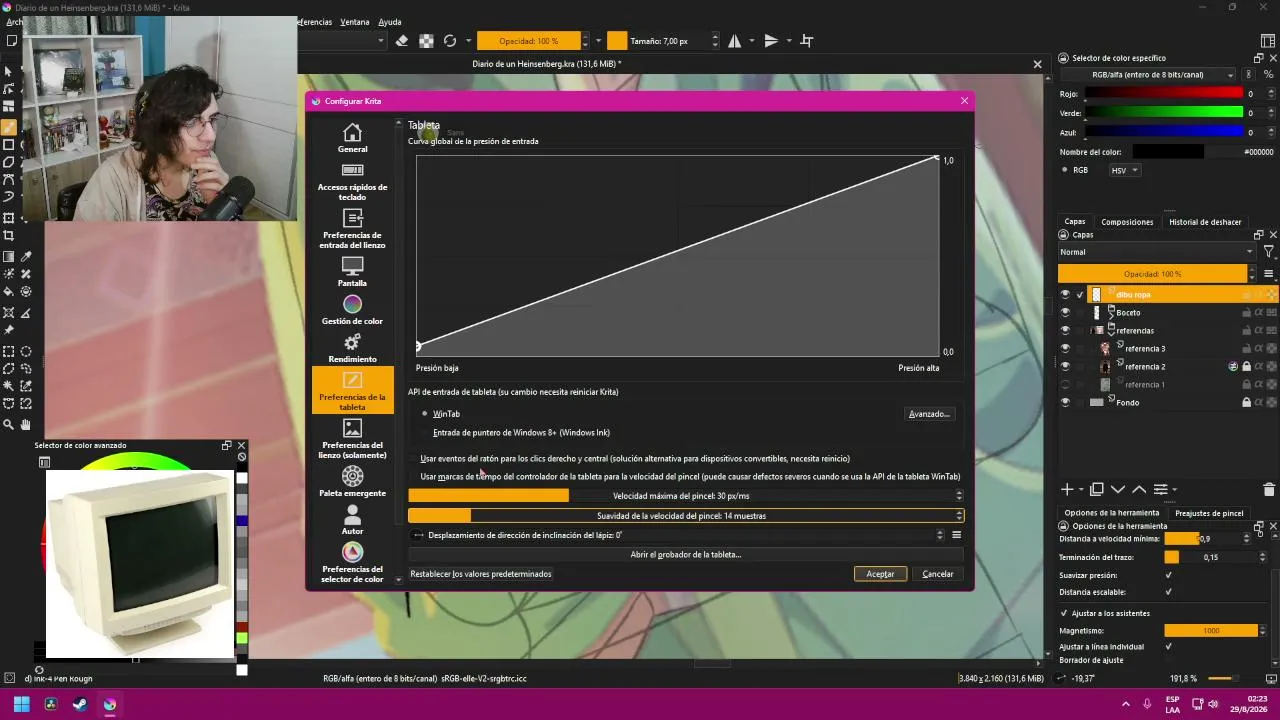Select Entrada de puntero de Windows Ink

pyautogui.click(x=516, y=433)
